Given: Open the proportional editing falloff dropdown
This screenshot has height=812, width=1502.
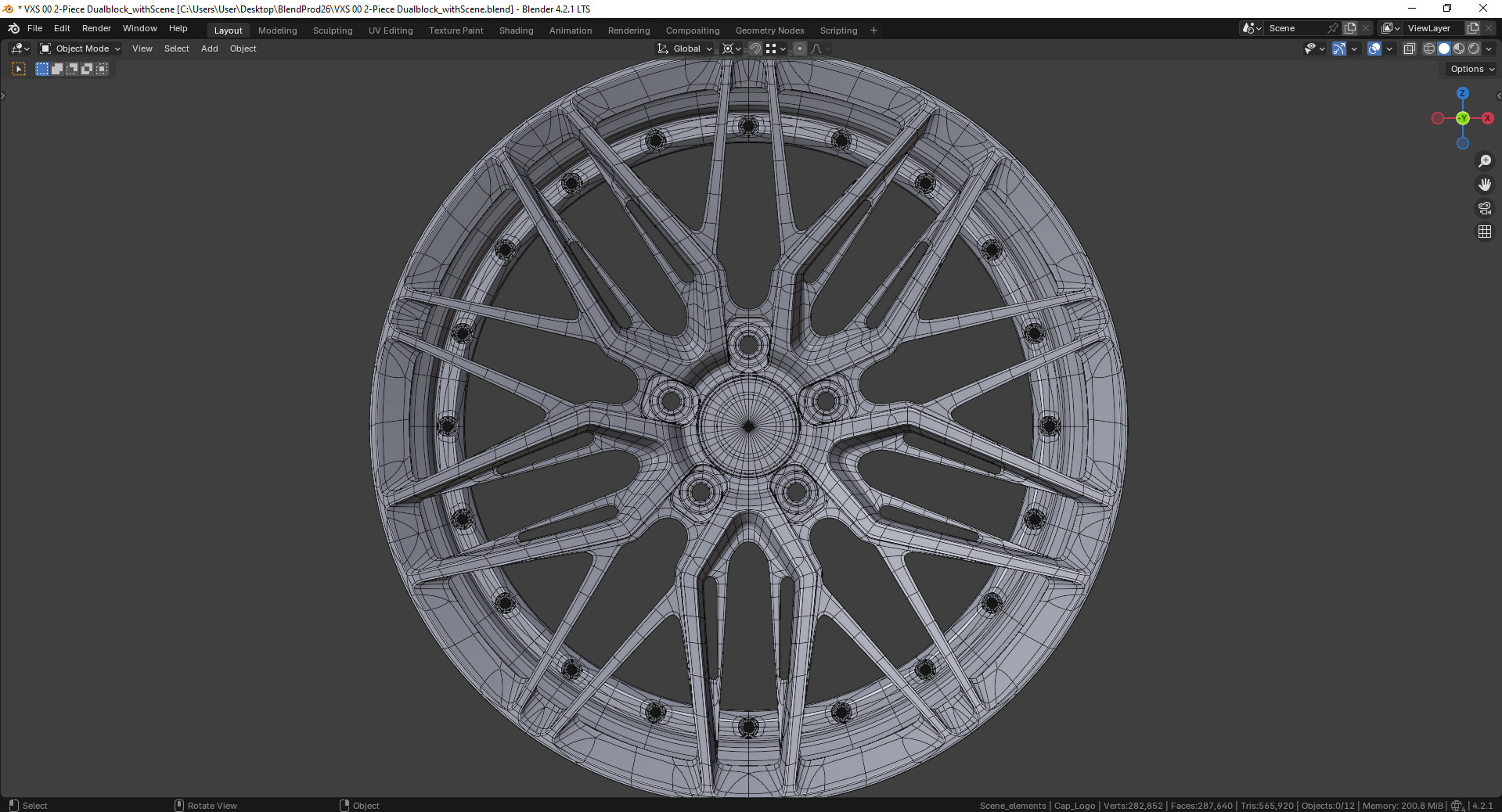Looking at the screenshot, I should pos(819,49).
